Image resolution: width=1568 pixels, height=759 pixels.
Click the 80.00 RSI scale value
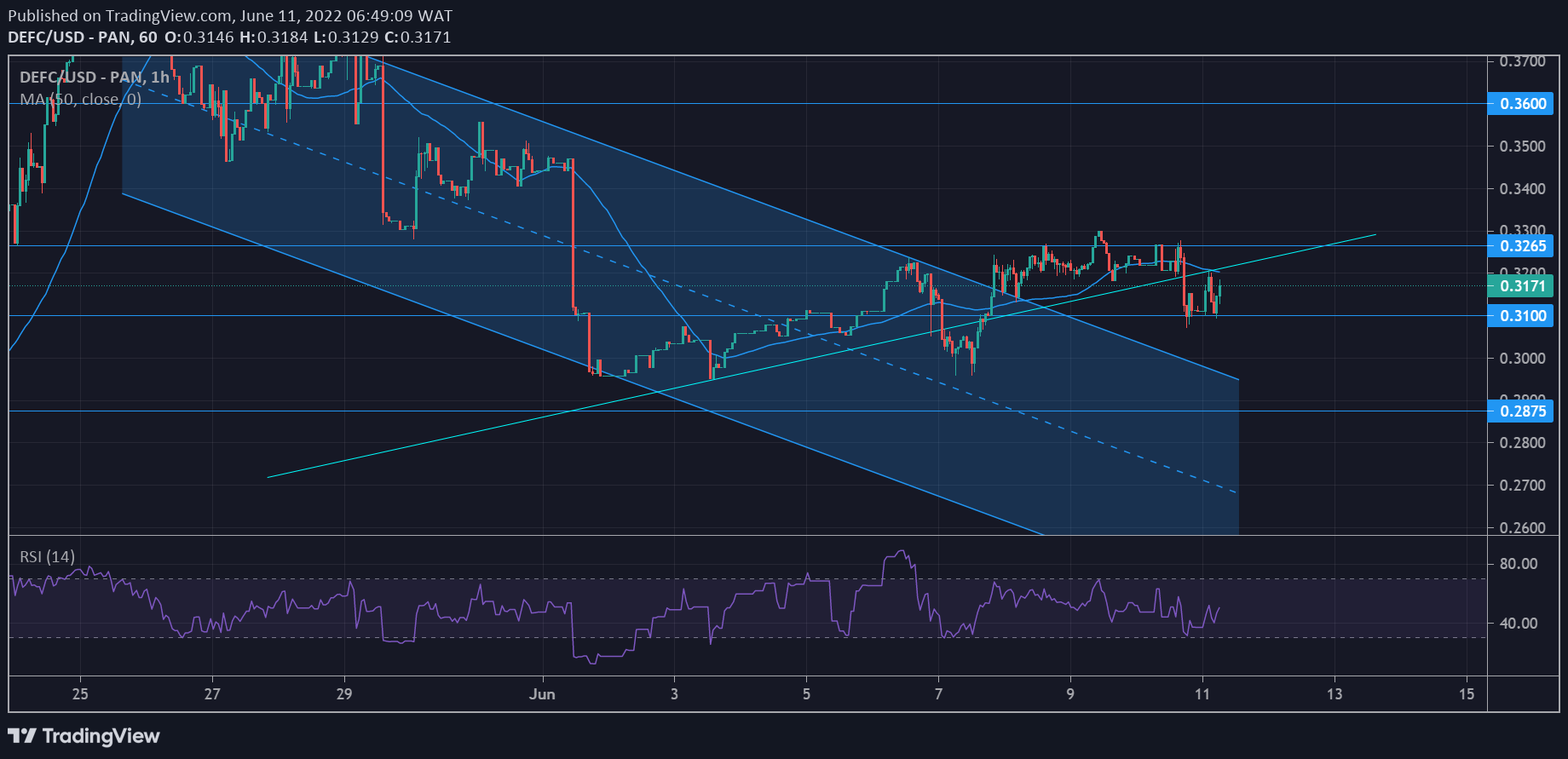pyautogui.click(x=1519, y=564)
